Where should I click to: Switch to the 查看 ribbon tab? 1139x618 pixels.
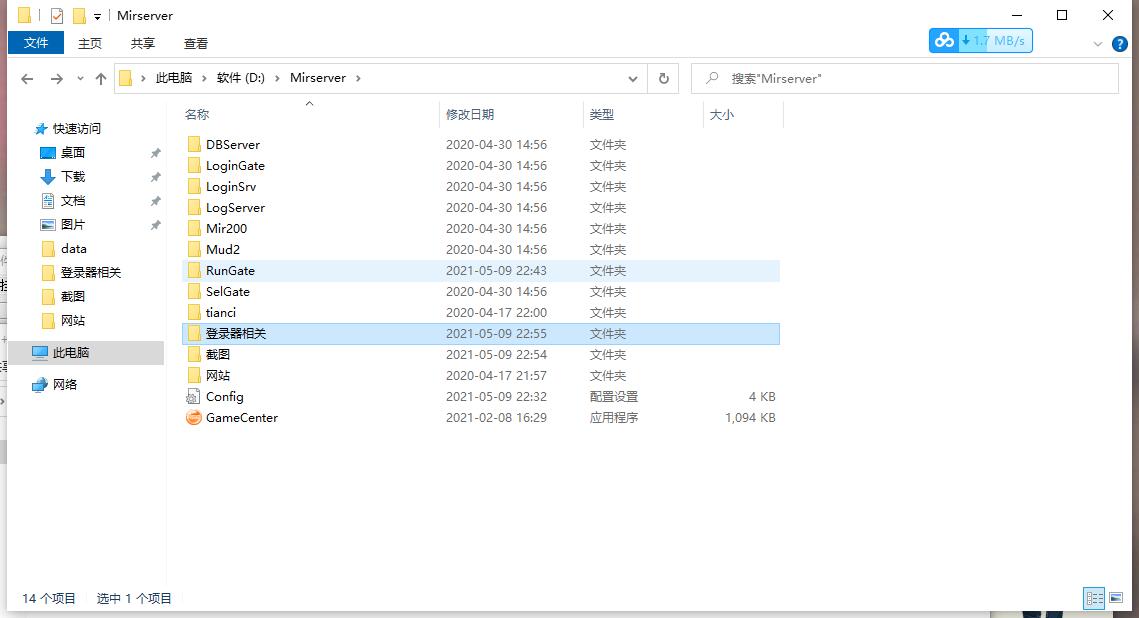click(x=195, y=44)
